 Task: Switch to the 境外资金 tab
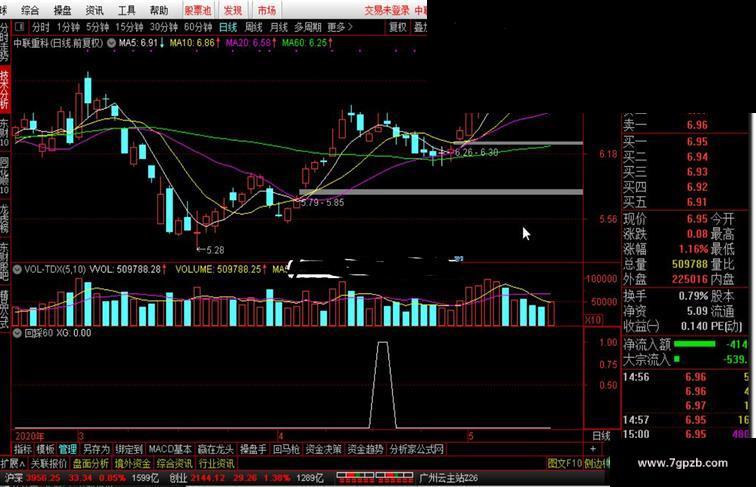pos(133,464)
